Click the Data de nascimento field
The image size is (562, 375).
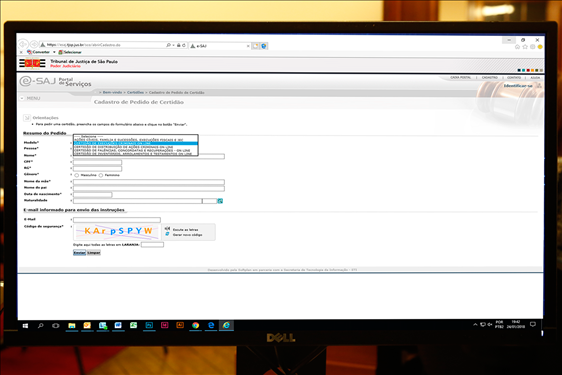(x=92, y=195)
